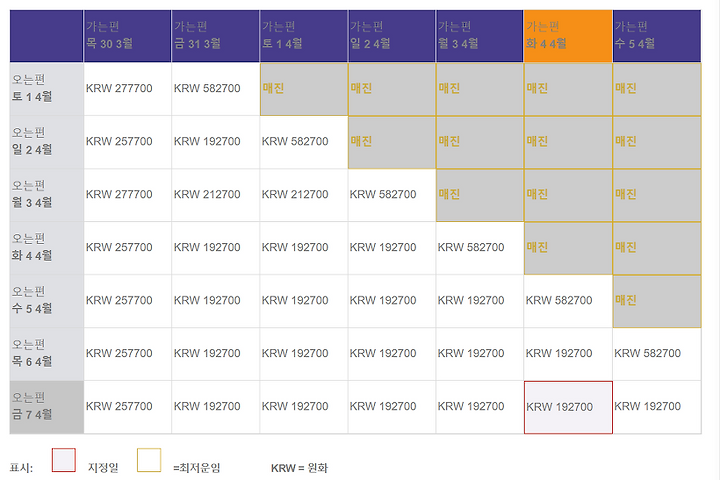This screenshot has width=720, height=480.
Task: Choose the 일 2 4월 departure column header
Action: (392, 36)
